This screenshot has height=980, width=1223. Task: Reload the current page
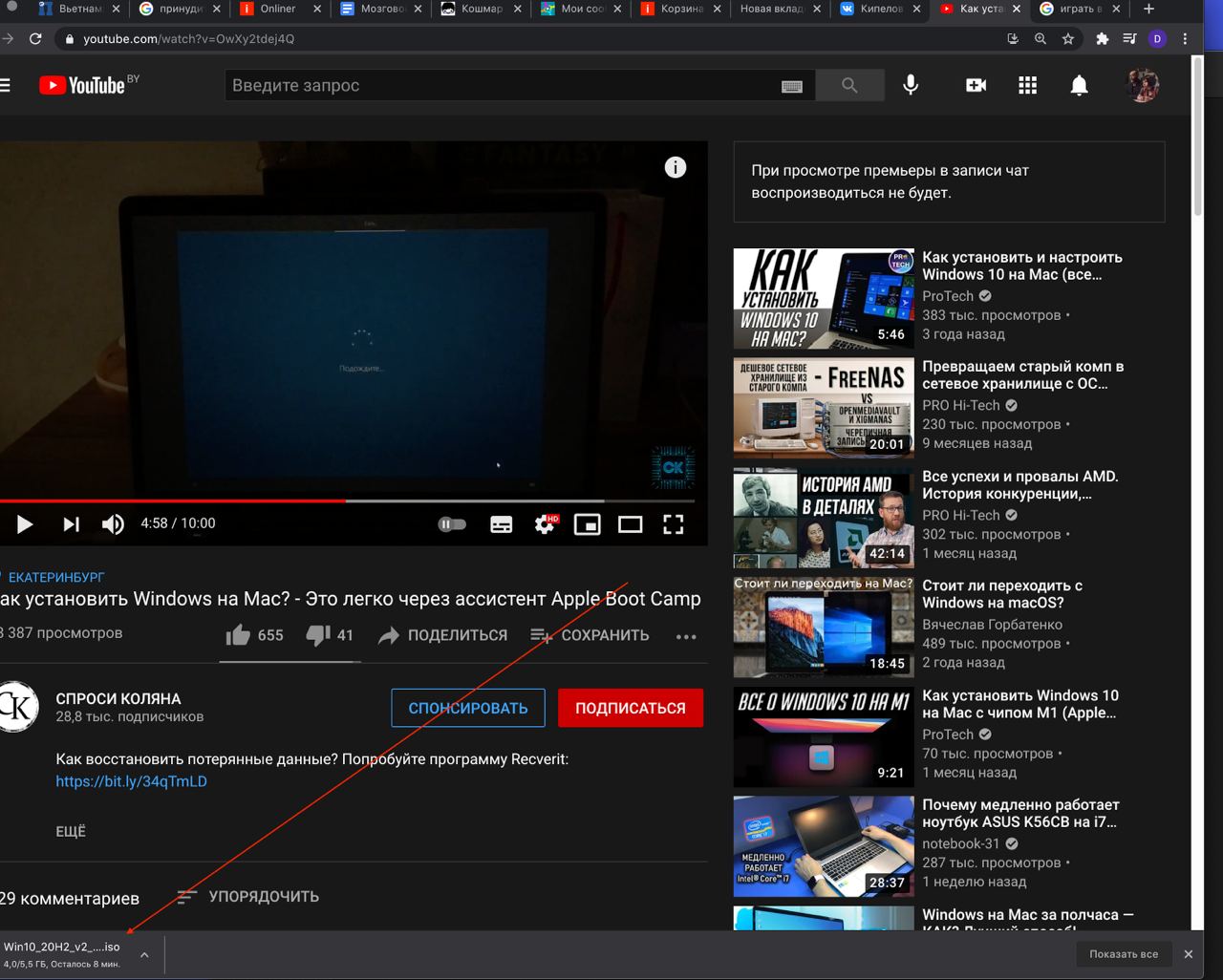[x=35, y=39]
